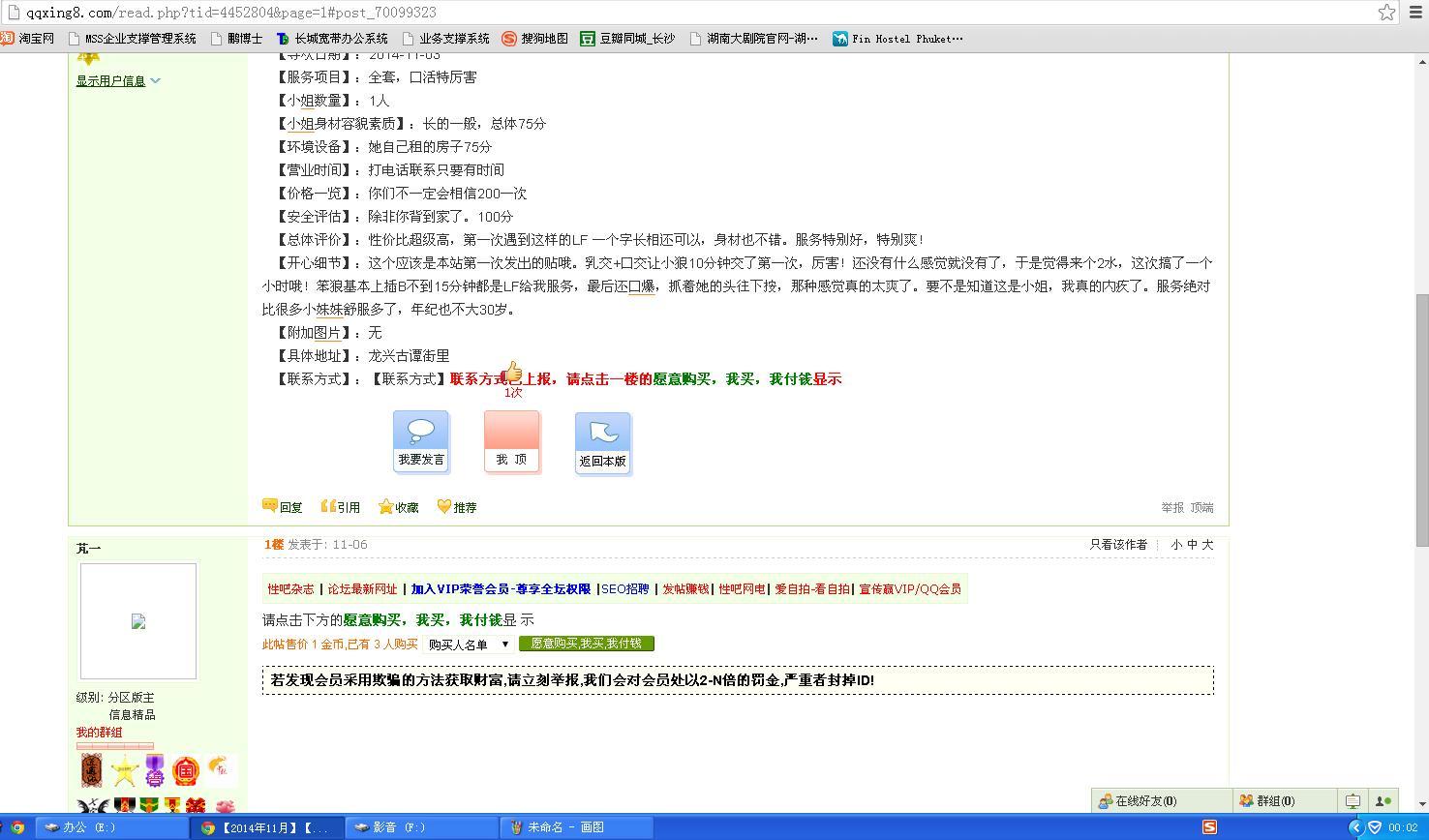Click the online status person icon
The image size is (1429, 840).
coord(1383,801)
